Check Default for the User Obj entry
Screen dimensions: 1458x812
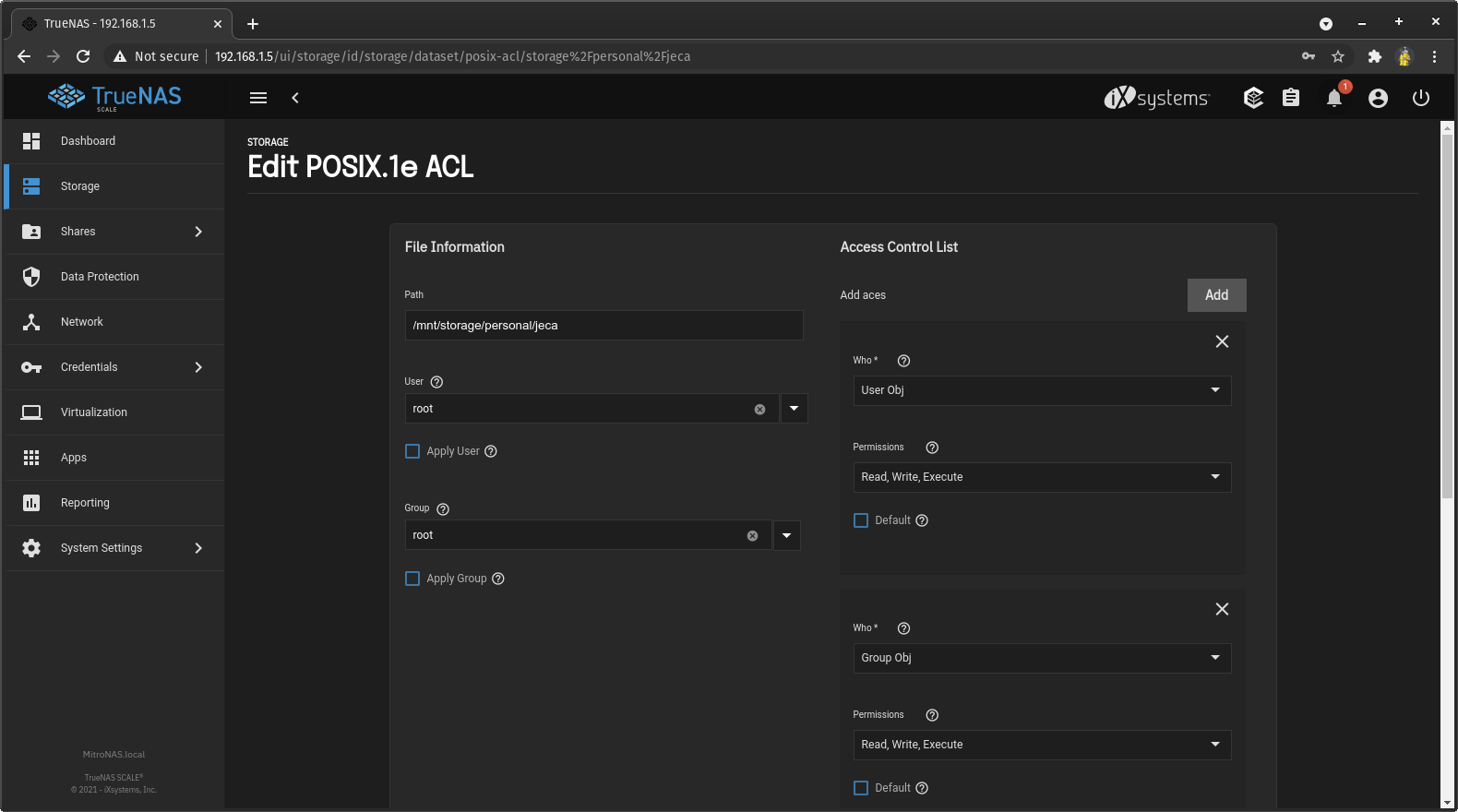pyautogui.click(x=861, y=520)
